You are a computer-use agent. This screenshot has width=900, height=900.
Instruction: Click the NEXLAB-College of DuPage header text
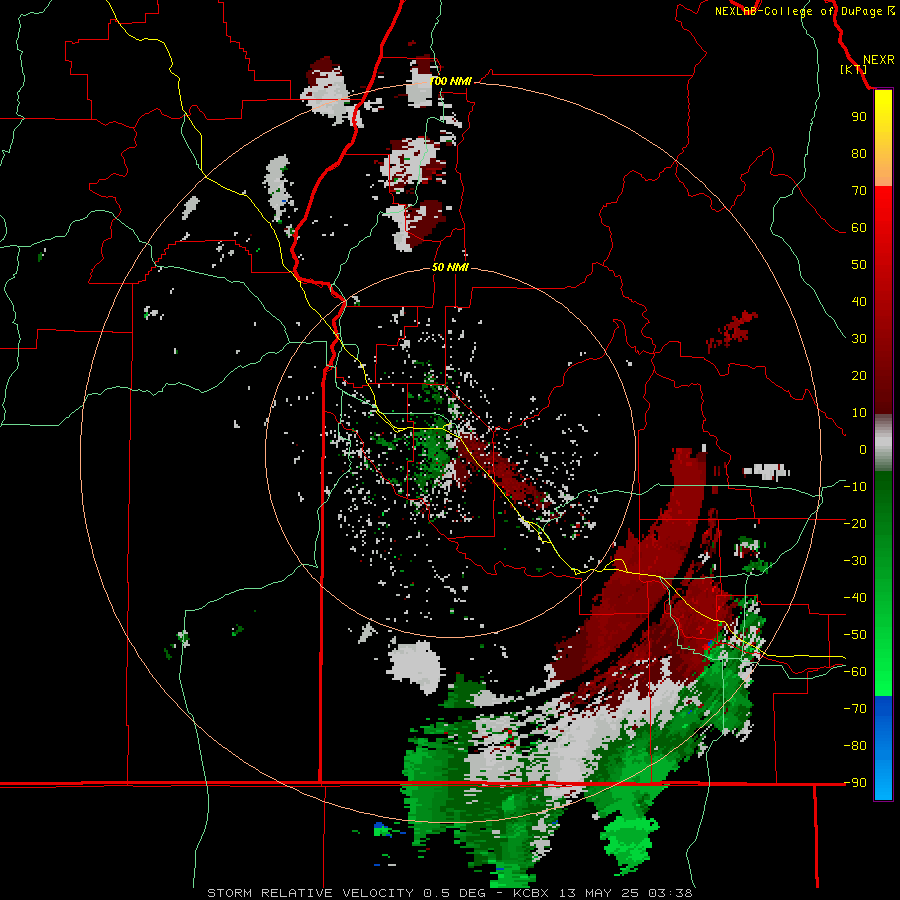804,11
